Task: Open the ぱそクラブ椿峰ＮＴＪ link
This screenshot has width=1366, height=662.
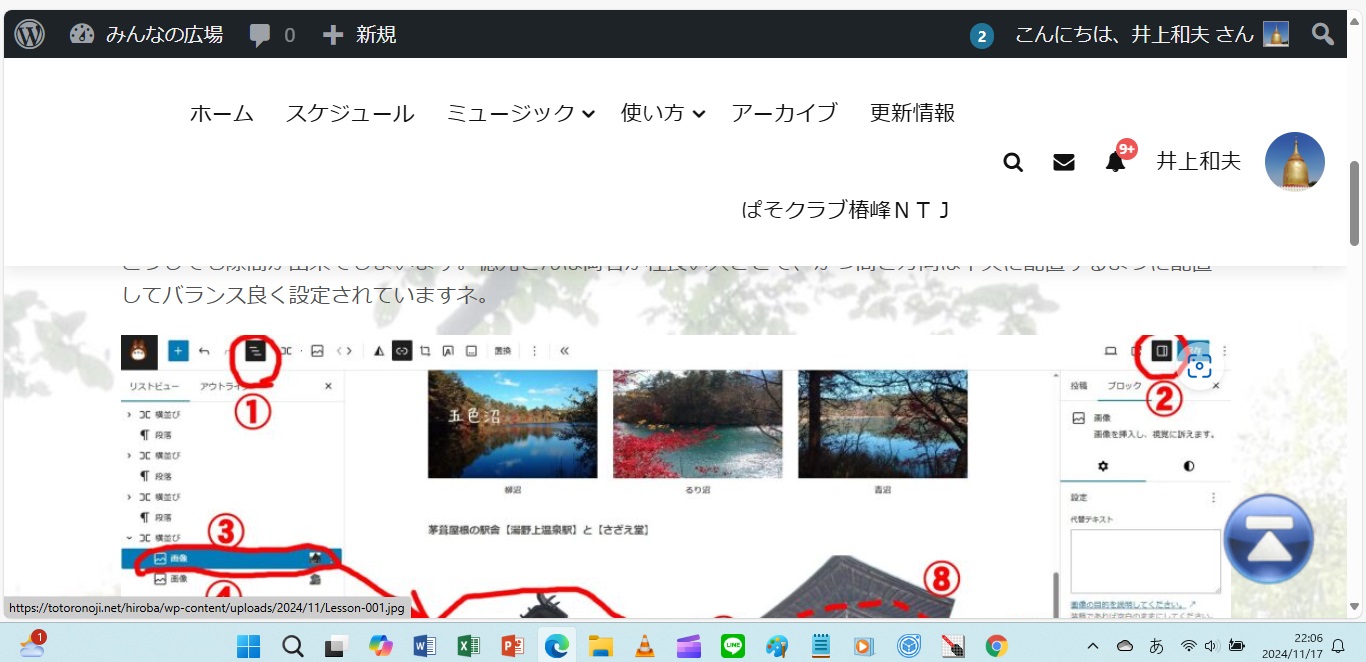Action: pyautogui.click(x=845, y=210)
